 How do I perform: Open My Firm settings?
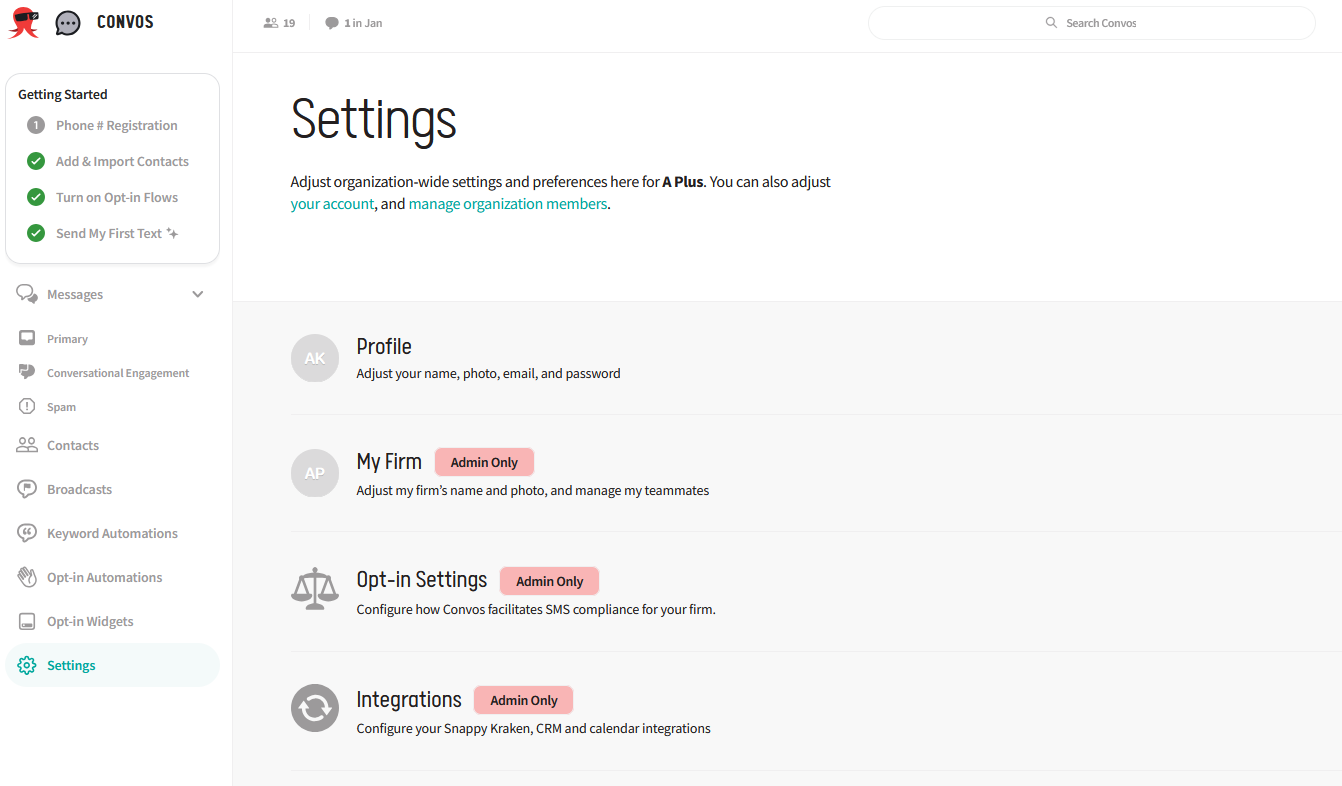389,462
